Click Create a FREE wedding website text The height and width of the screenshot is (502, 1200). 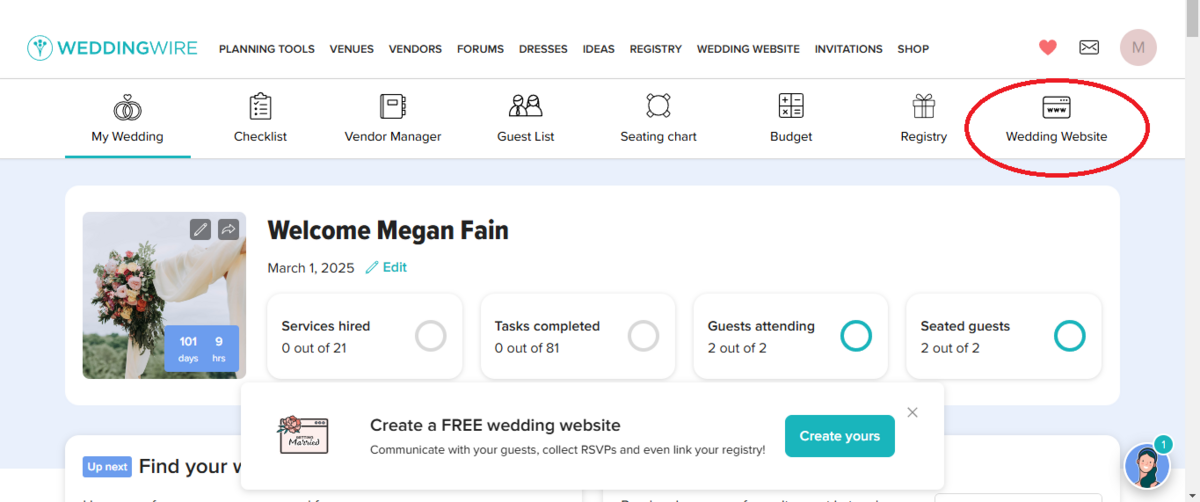[495, 425]
